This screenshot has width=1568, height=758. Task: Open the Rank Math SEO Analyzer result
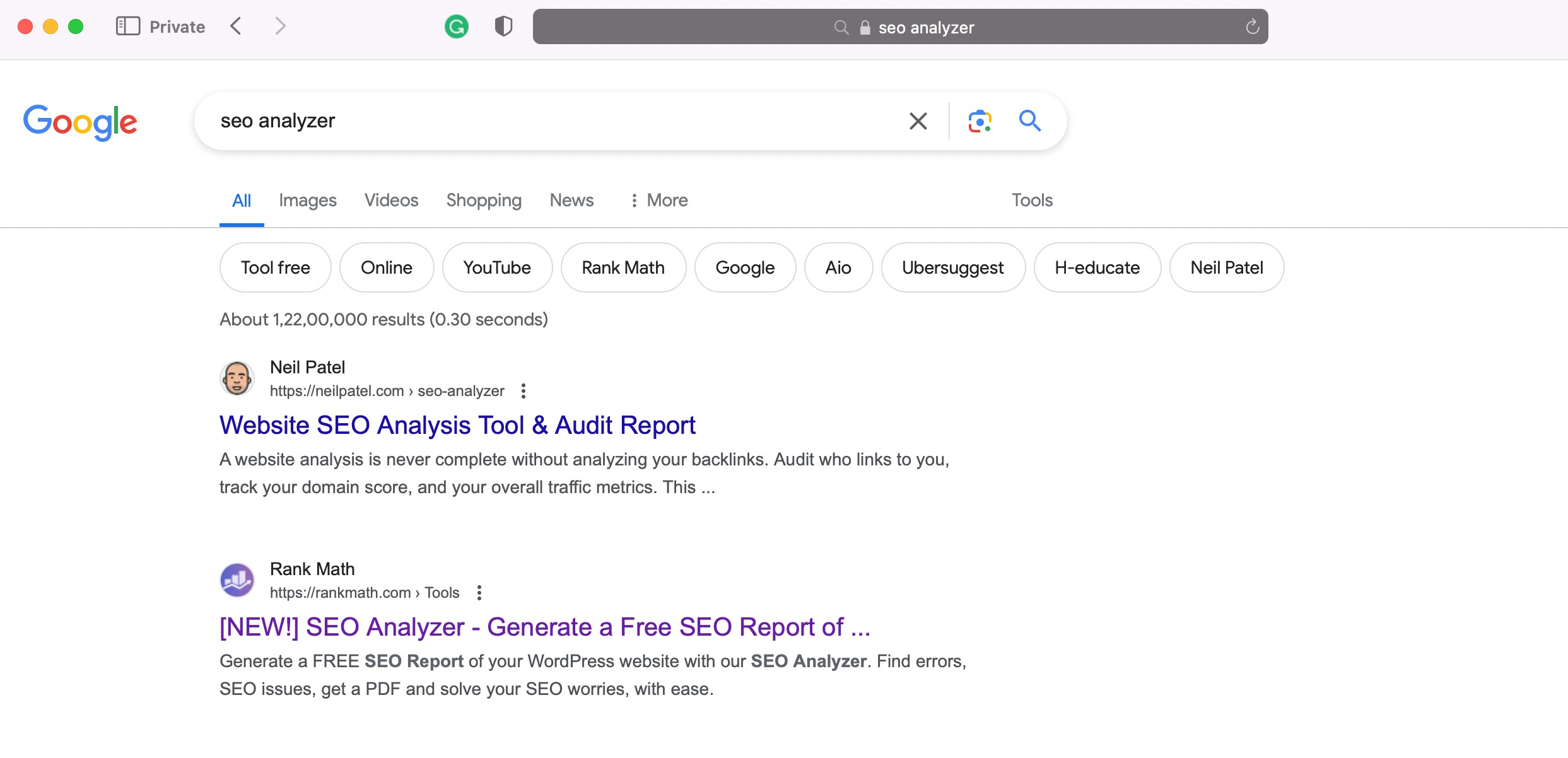[544, 627]
